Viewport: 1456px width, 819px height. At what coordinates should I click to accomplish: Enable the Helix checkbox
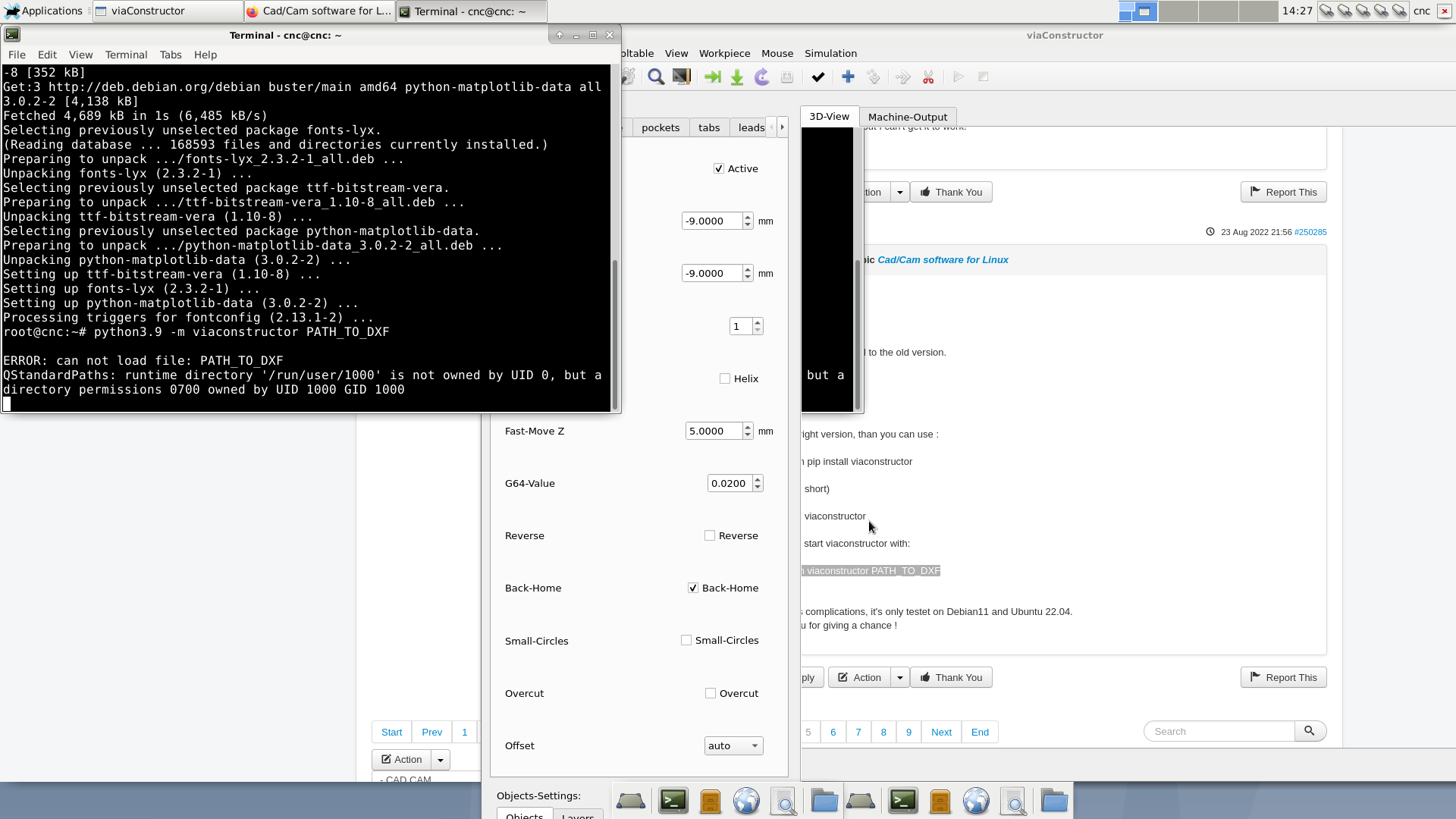click(x=725, y=378)
